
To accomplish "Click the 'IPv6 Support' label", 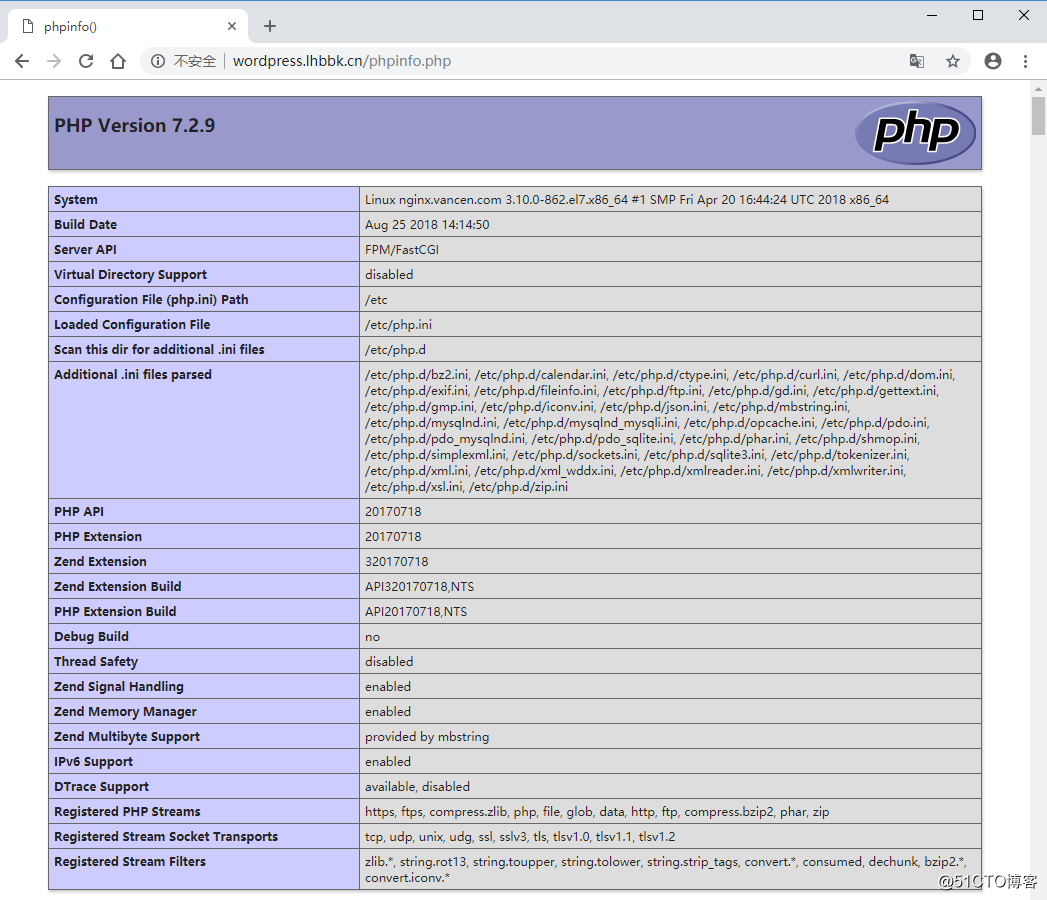I will click(93, 762).
